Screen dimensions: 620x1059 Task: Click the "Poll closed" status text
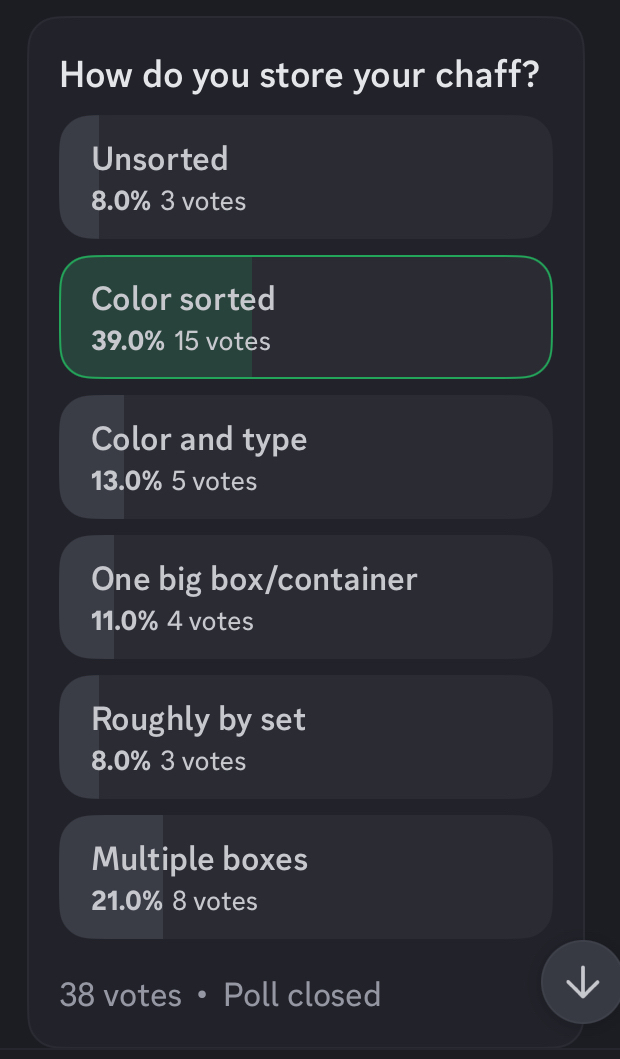click(x=302, y=995)
